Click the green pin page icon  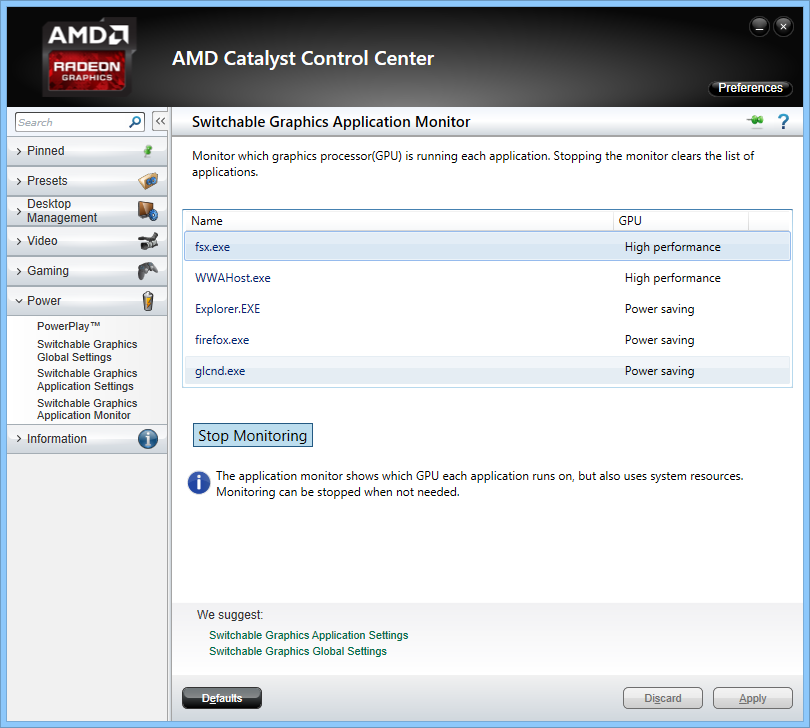[x=755, y=122]
